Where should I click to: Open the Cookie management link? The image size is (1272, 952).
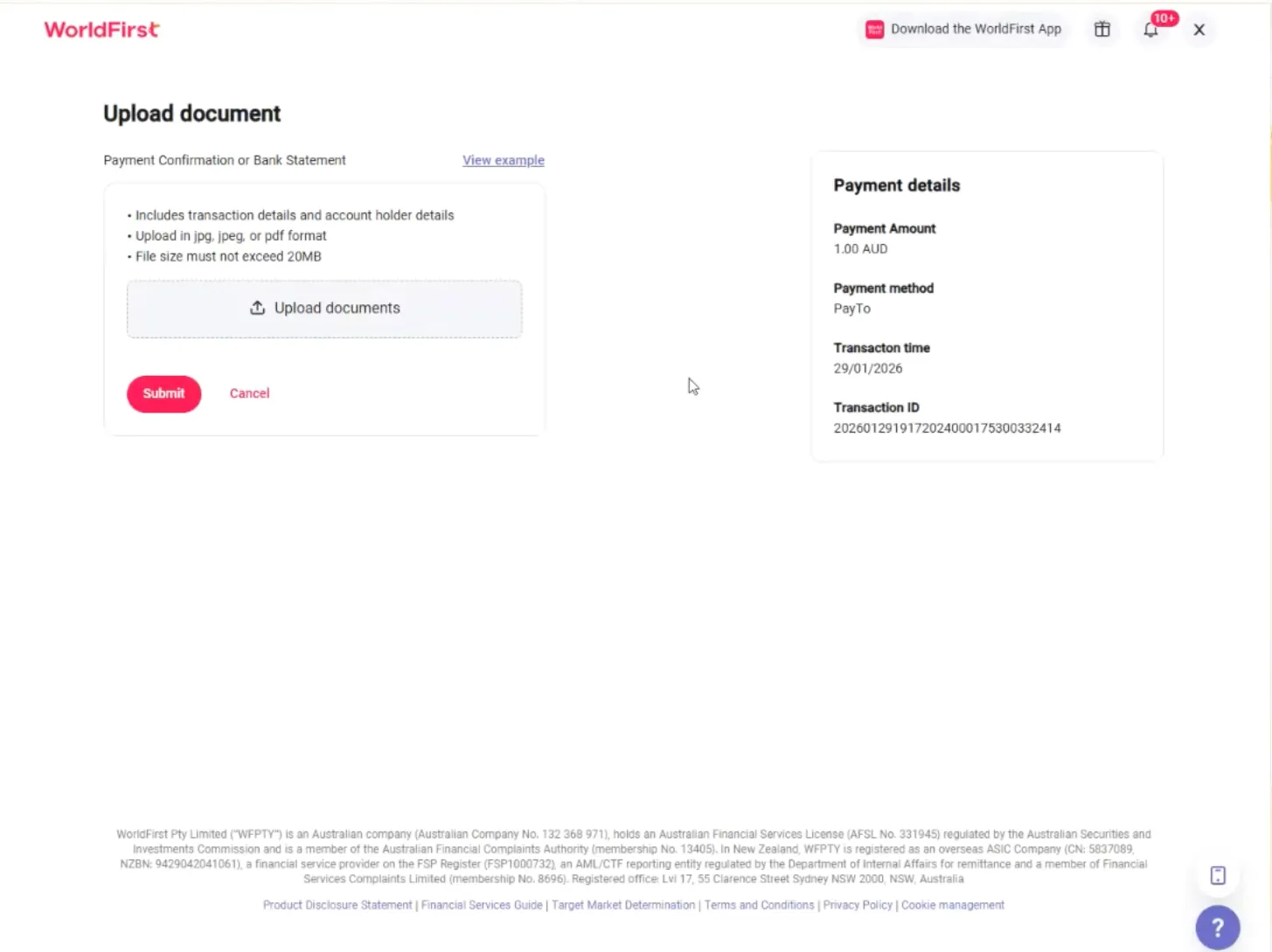click(953, 905)
